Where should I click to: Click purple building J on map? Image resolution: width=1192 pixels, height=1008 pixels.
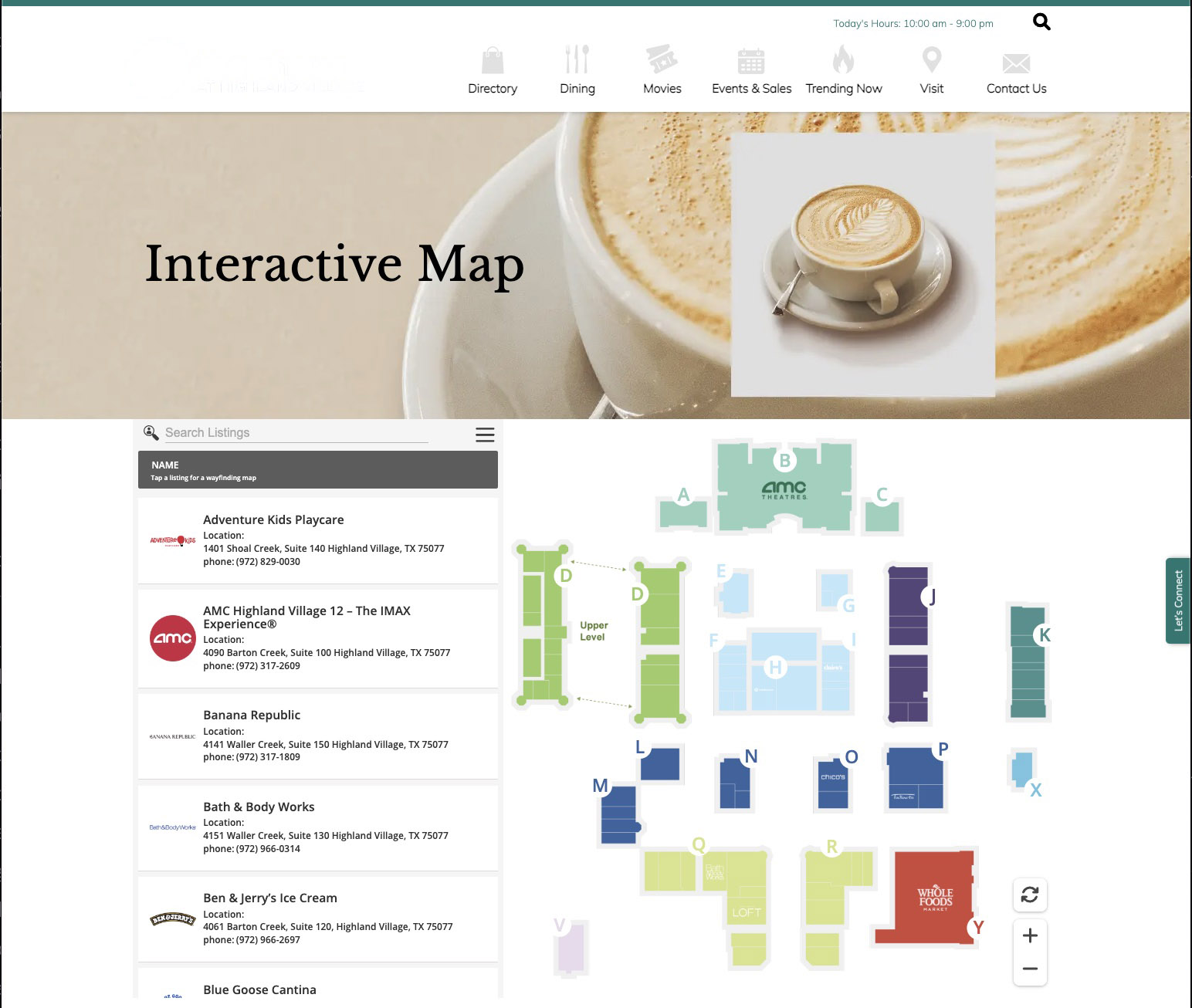coord(908,644)
